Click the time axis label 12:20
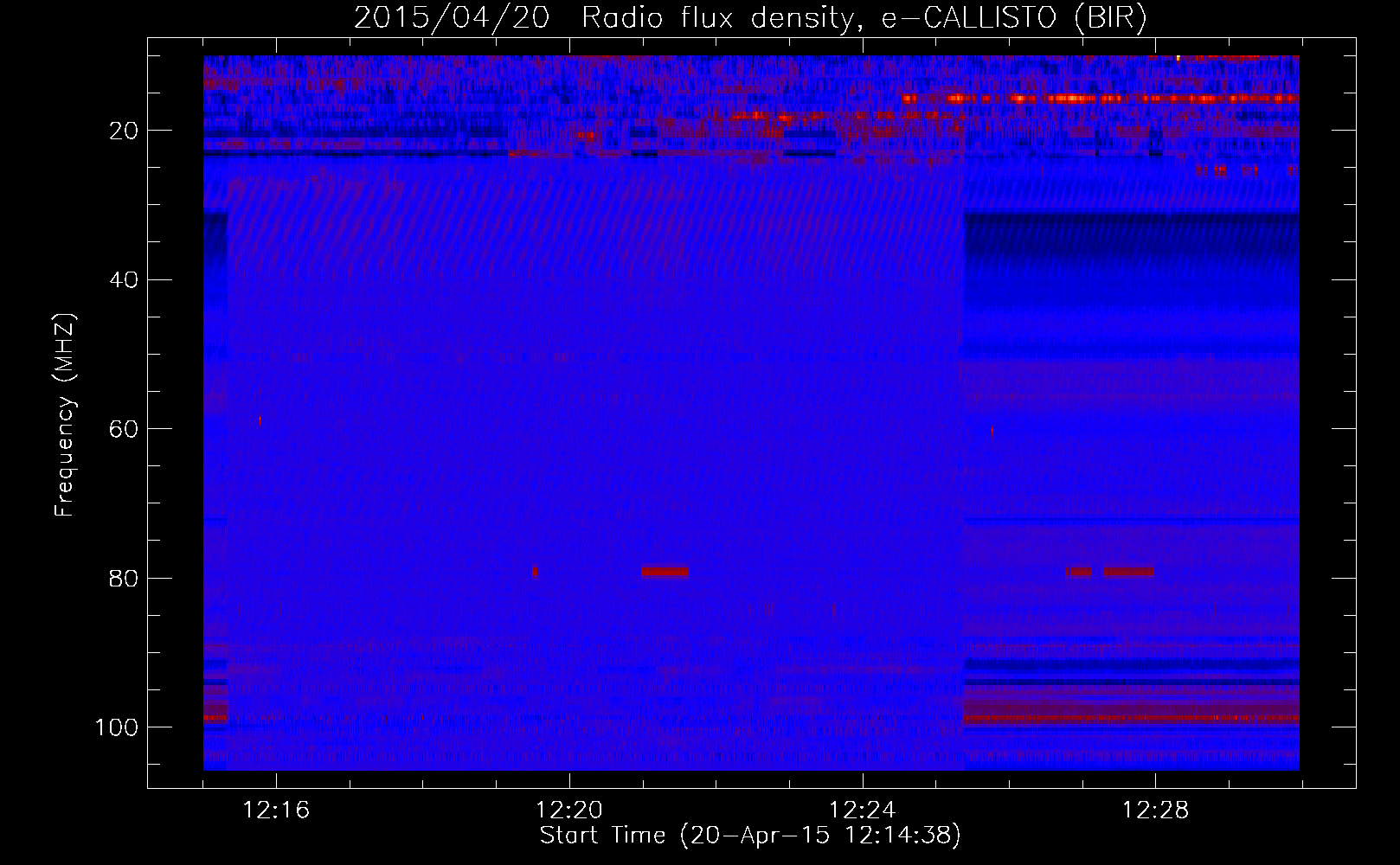Image resolution: width=1400 pixels, height=865 pixels. [x=569, y=811]
